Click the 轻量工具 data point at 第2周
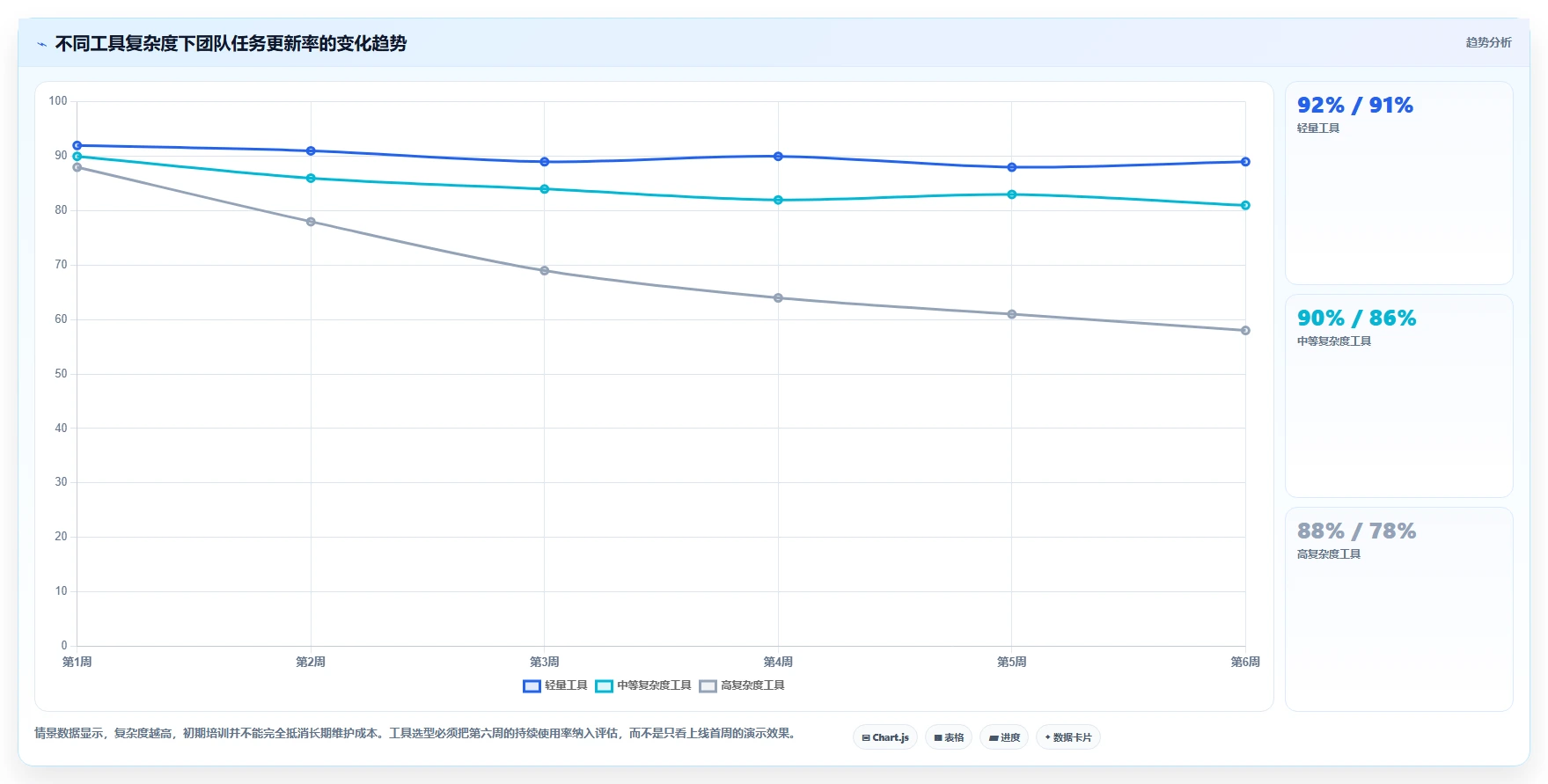This screenshot has width=1548, height=784. [x=311, y=151]
